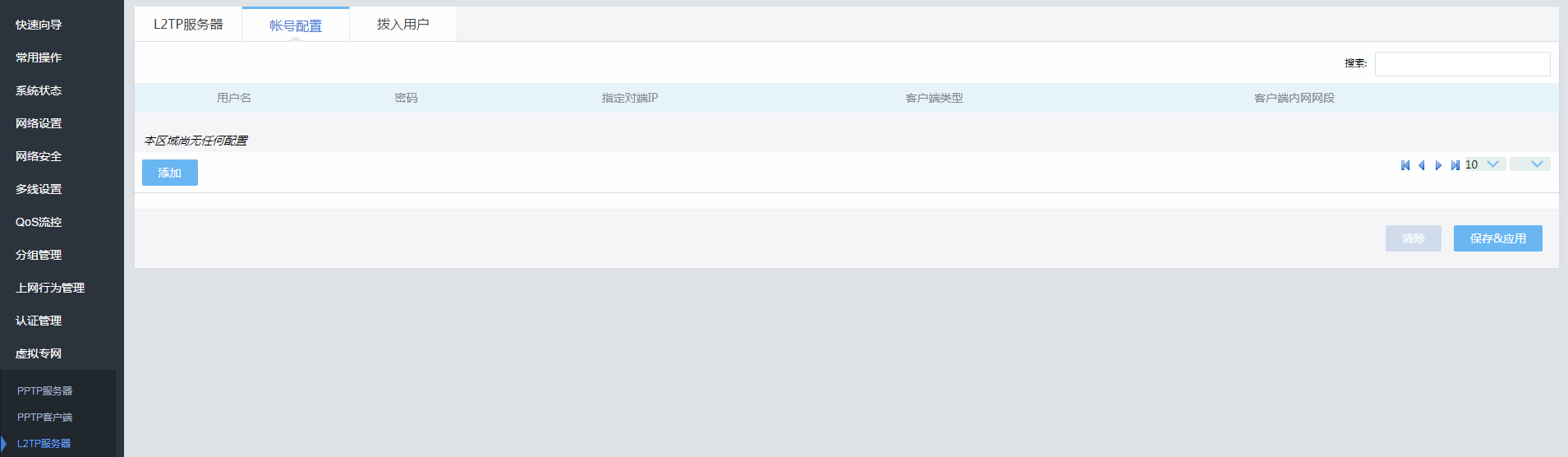The width and height of the screenshot is (1568, 457).
Task: Go to the previous page arrow
Action: [1422, 165]
